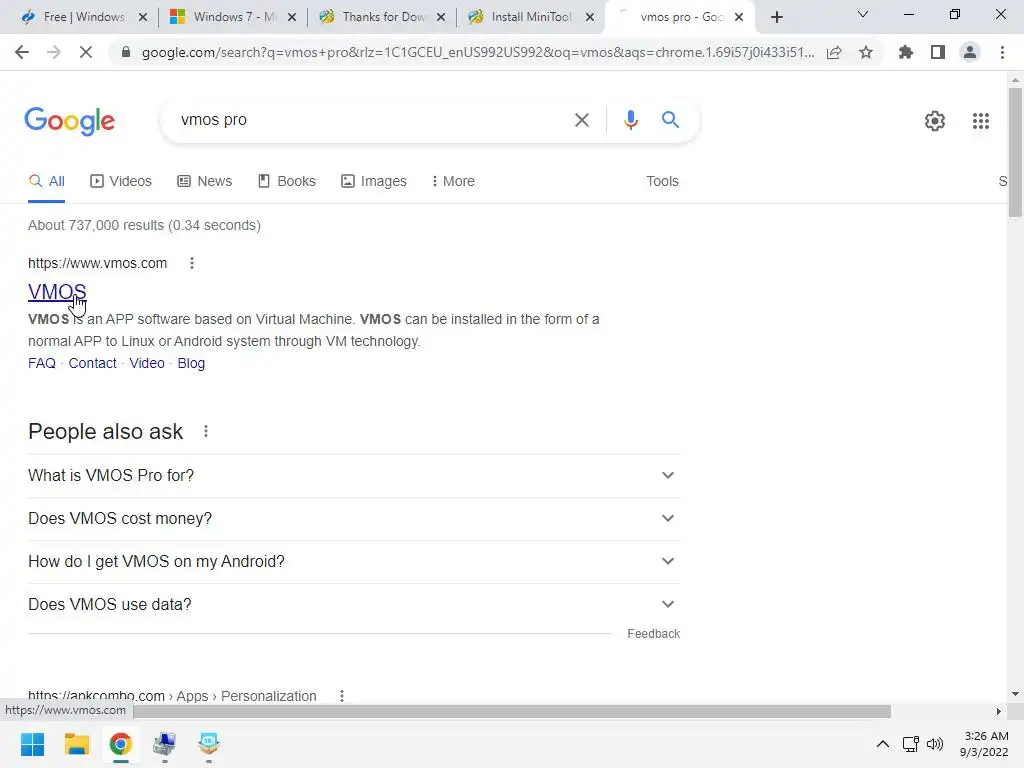Click the voice search microphone icon
This screenshot has width=1024, height=768.
(630, 120)
